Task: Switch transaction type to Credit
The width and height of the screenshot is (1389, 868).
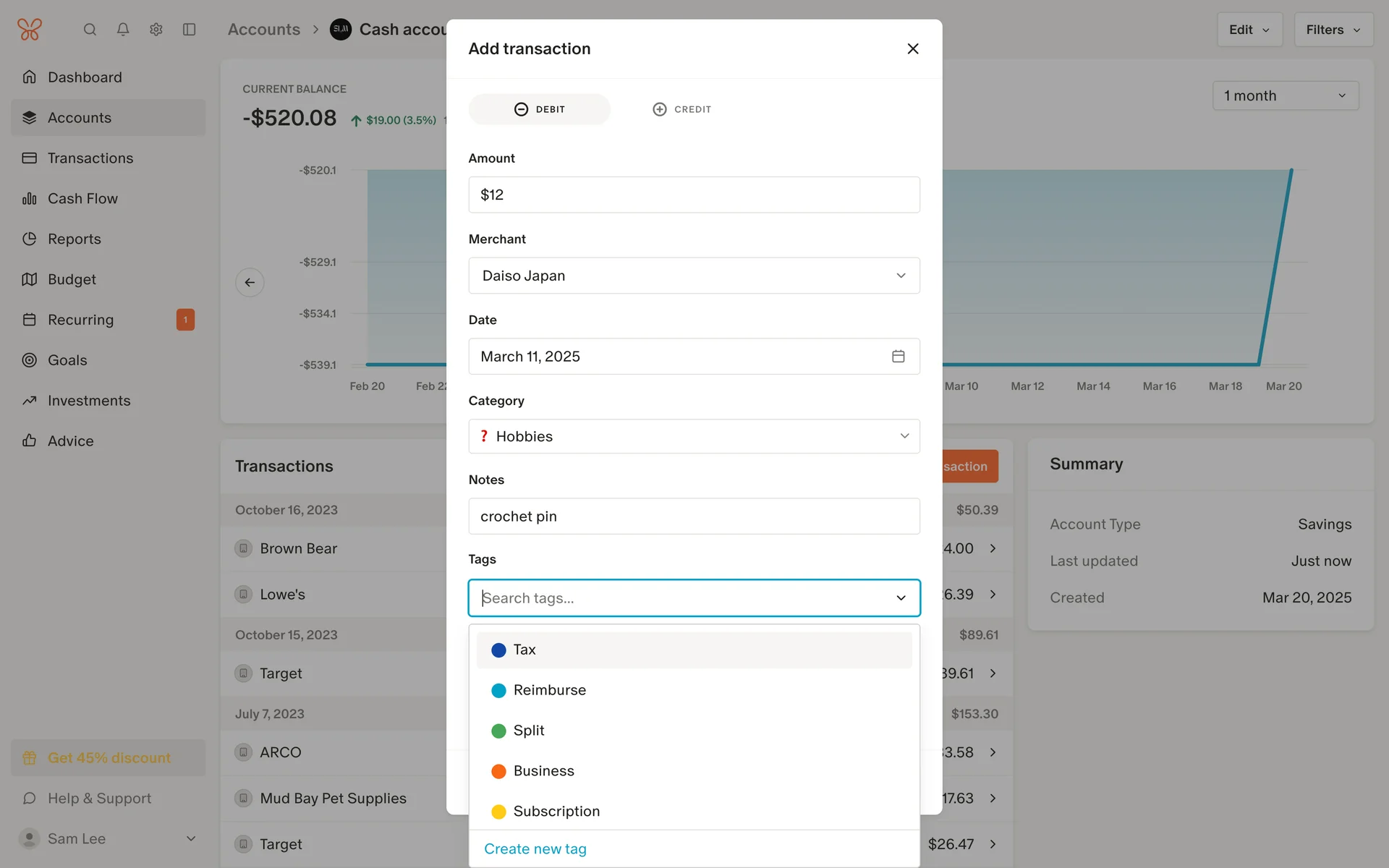Action: 681,109
